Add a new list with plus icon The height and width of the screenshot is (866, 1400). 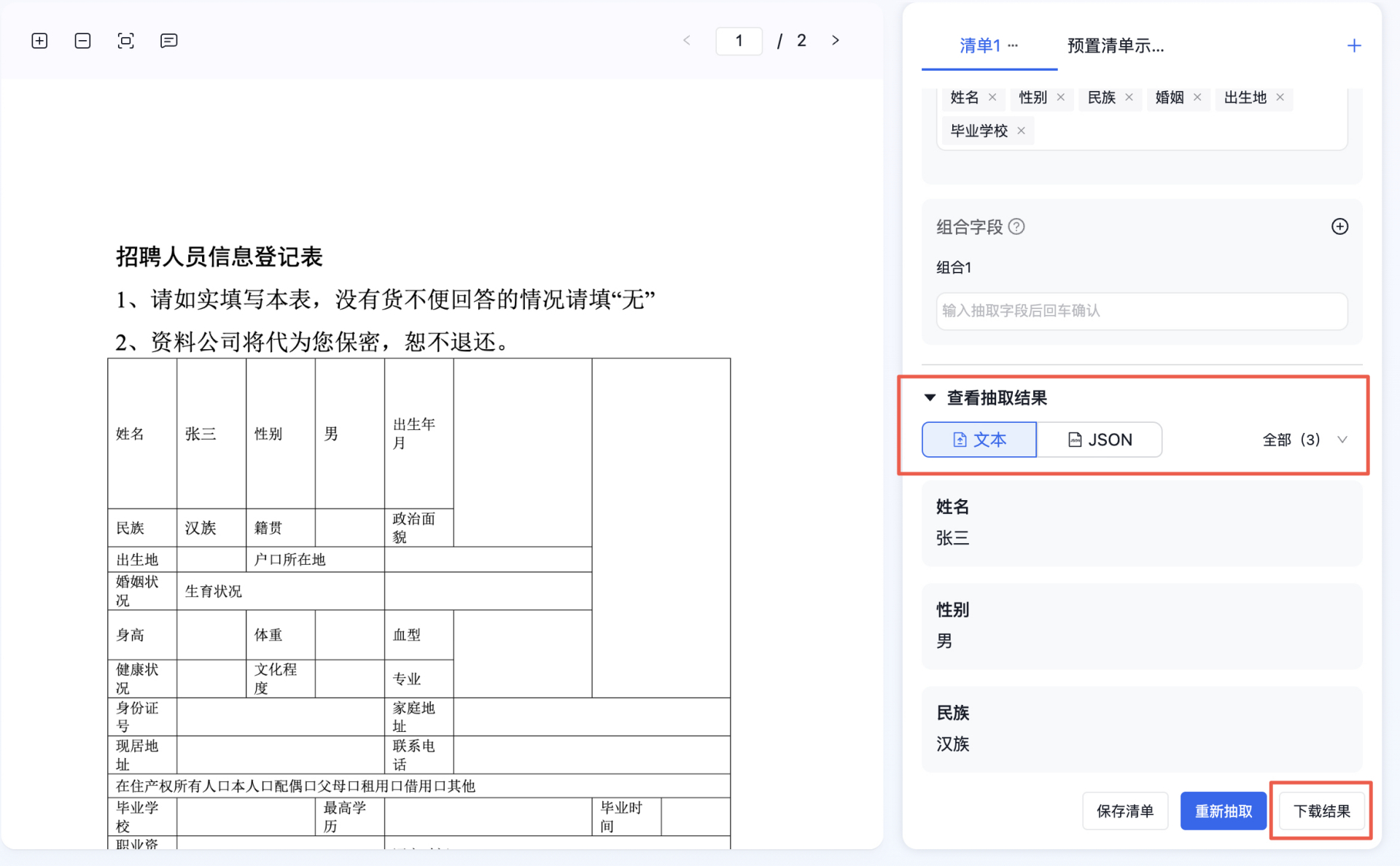click(1353, 46)
